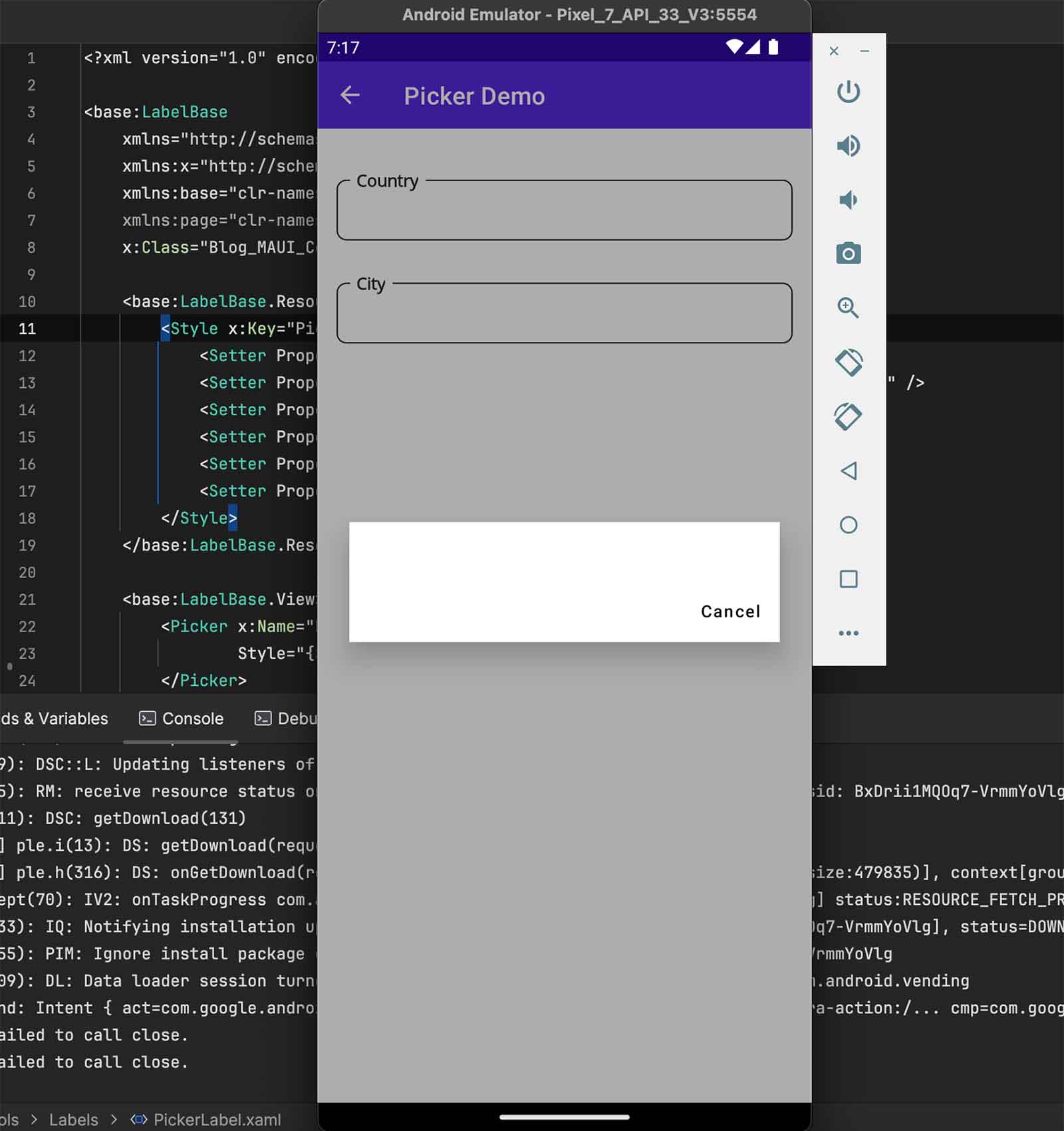Click the Android Emulator window title bar

point(564,15)
